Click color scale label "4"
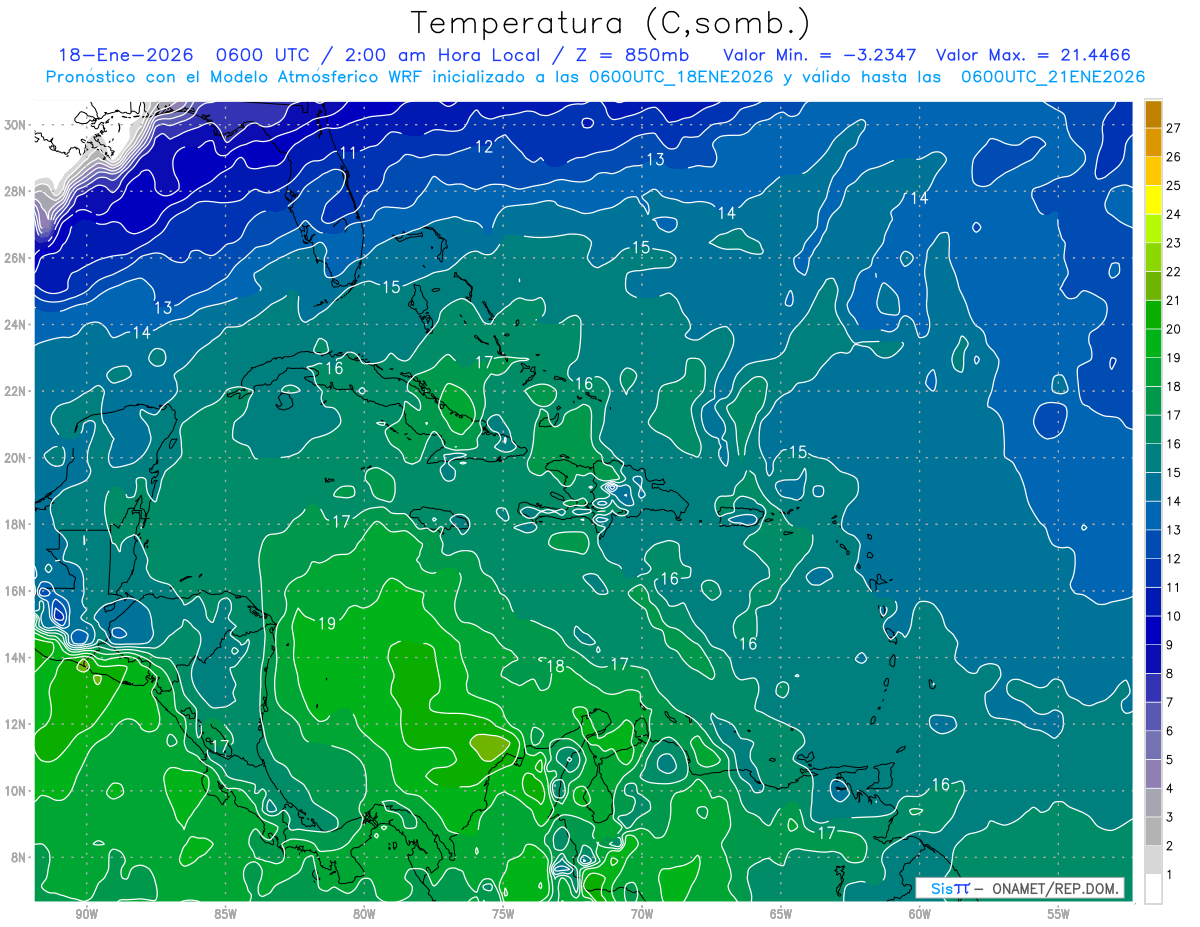Image resolution: width=1200 pixels, height=927 pixels. coord(1170,789)
